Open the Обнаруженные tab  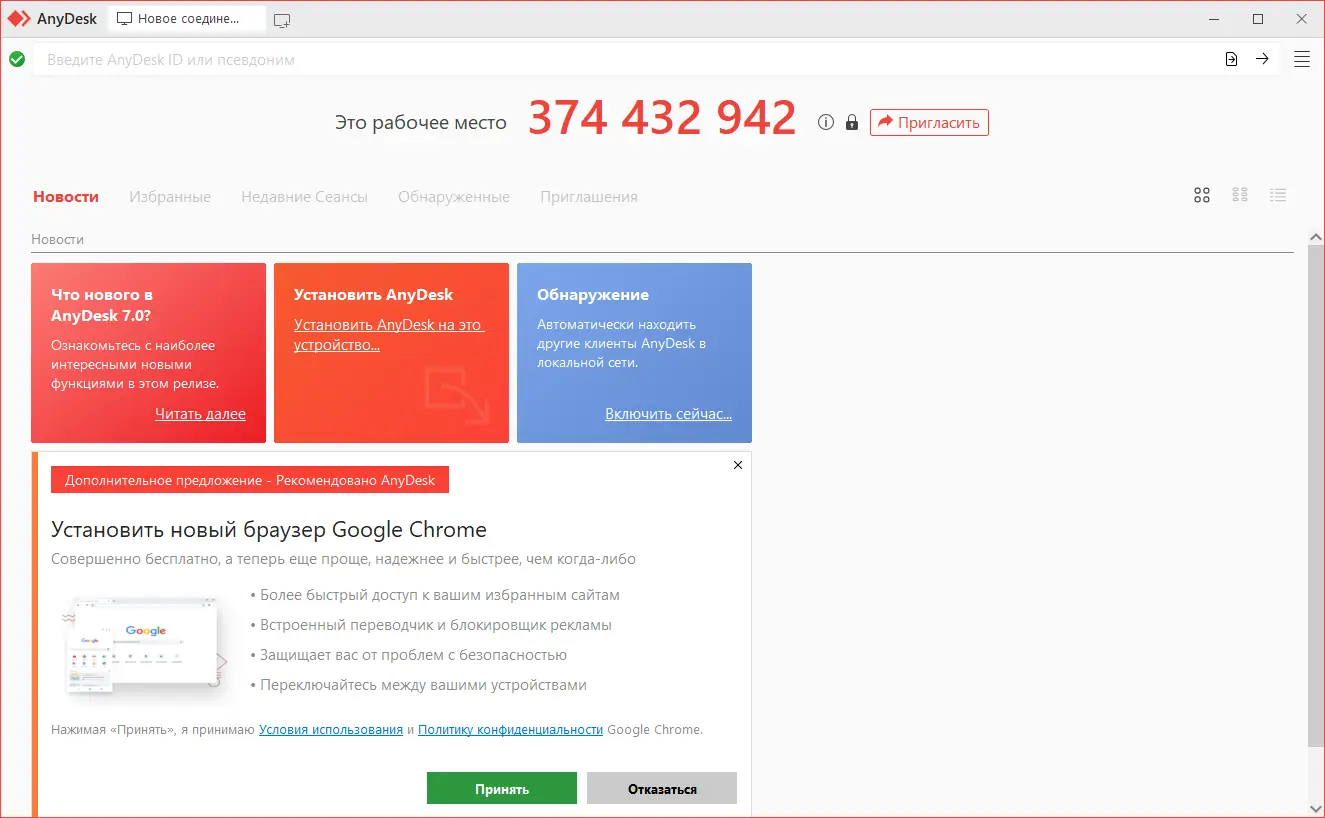pos(454,197)
